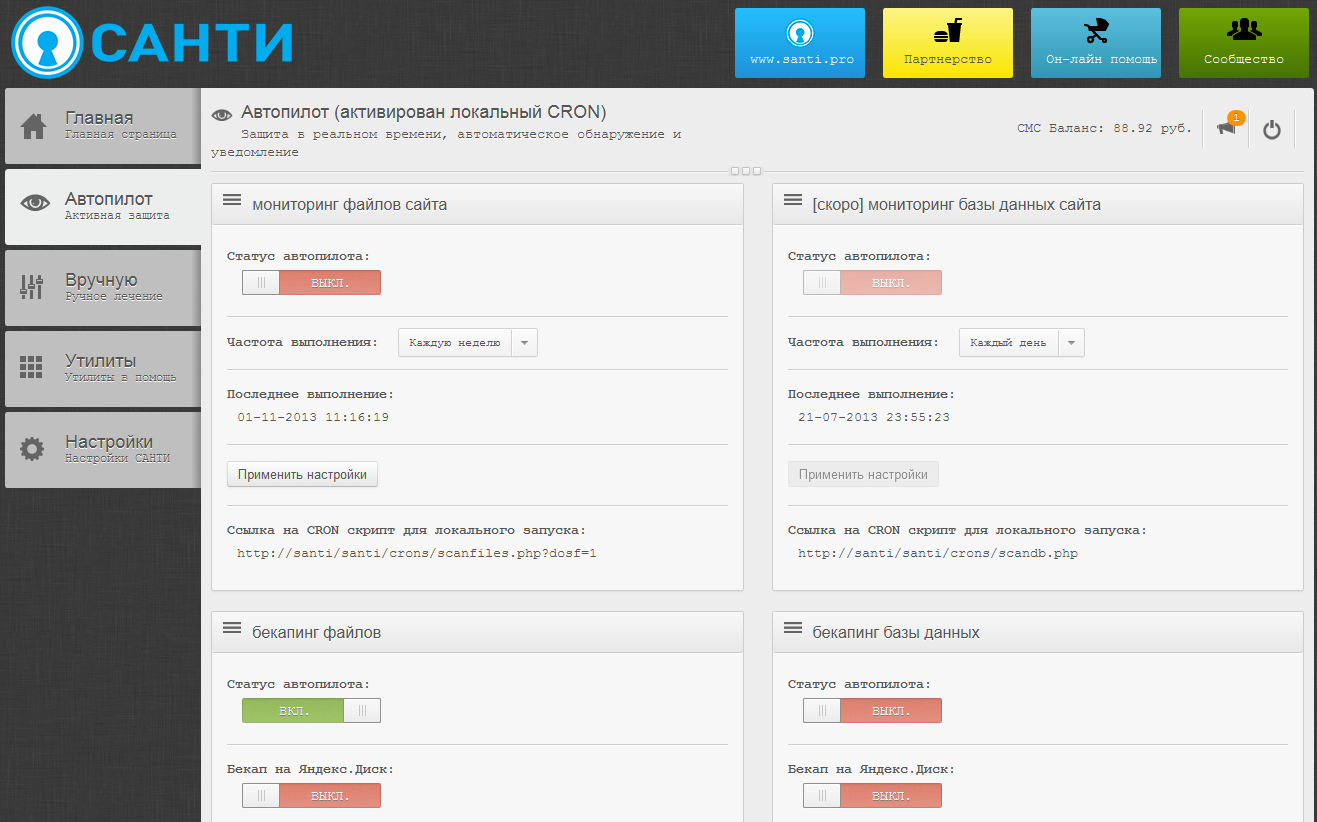This screenshot has height=822, width=1317.
Task: Go to Главная page in sidebar
Action: pyautogui.click(x=103, y=126)
